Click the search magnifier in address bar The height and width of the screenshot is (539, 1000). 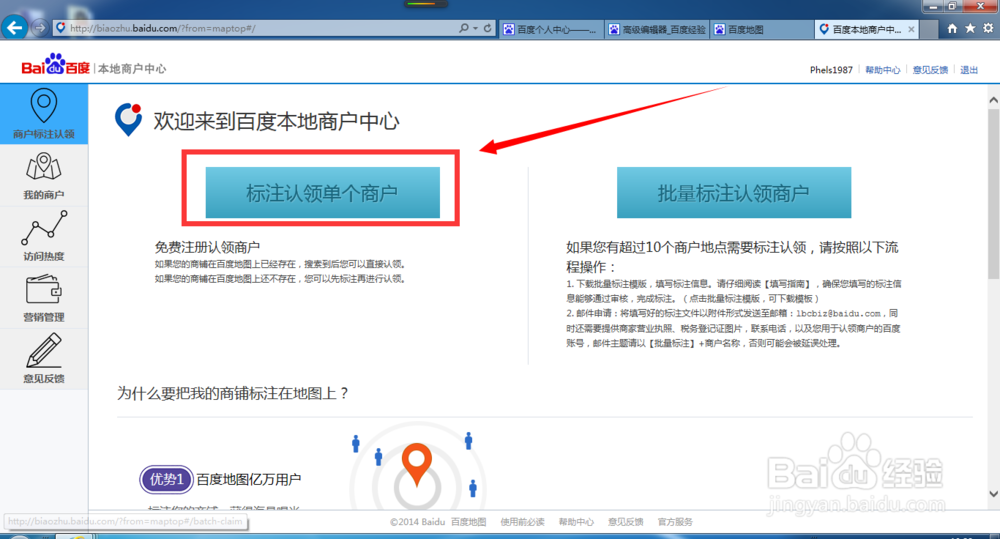[464, 28]
